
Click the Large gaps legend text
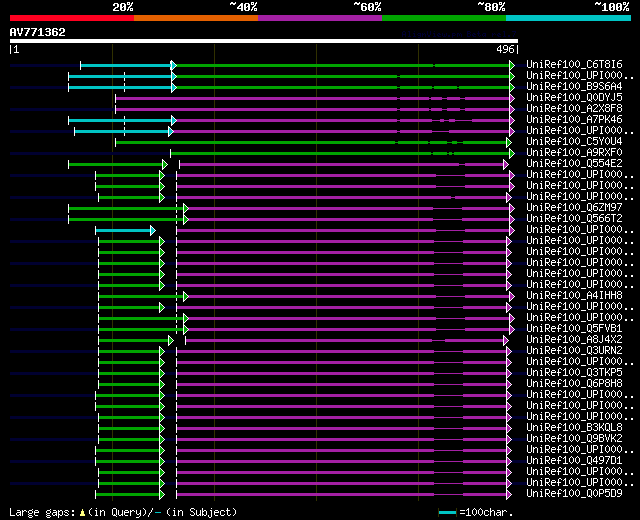click(x=42, y=512)
